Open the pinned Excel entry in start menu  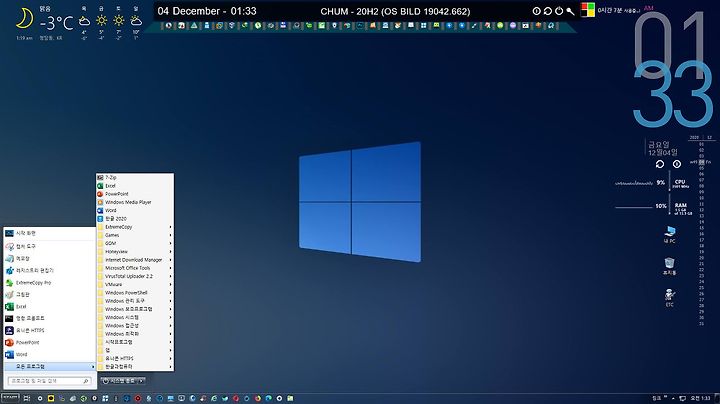click(x=50, y=307)
